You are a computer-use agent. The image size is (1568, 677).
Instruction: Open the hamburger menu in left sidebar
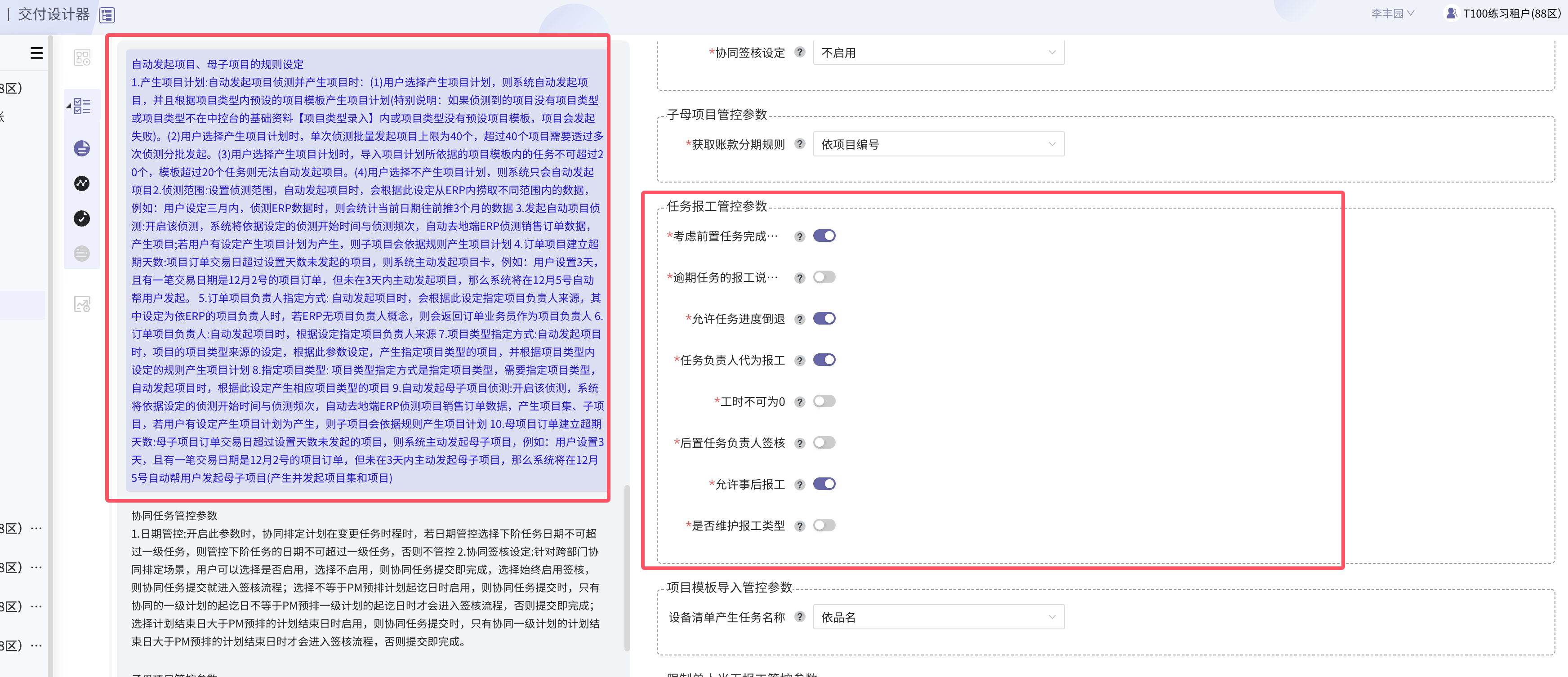(36, 53)
